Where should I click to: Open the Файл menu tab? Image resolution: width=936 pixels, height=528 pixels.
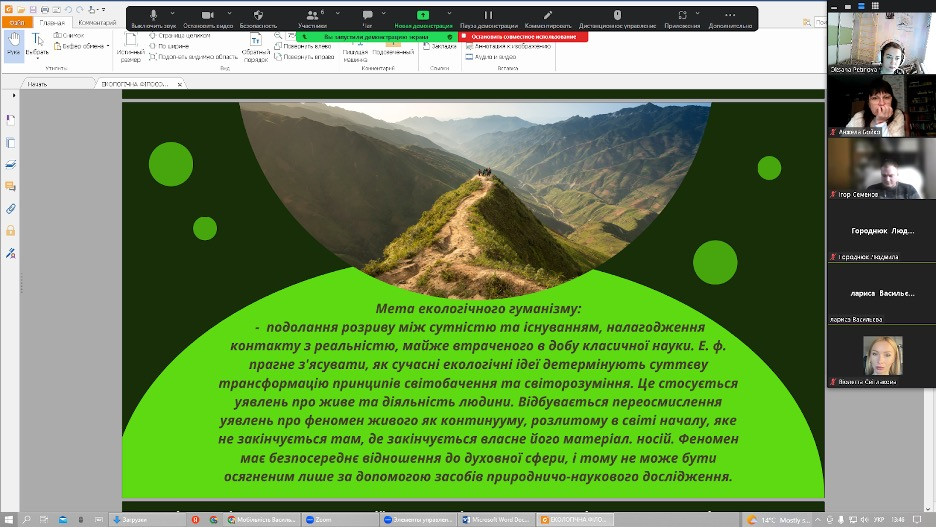pos(17,22)
